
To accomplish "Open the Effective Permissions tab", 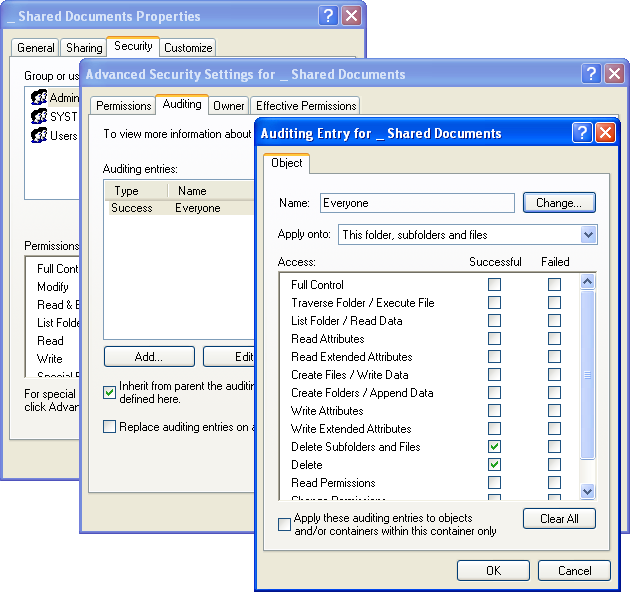I will [x=306, y=106].
